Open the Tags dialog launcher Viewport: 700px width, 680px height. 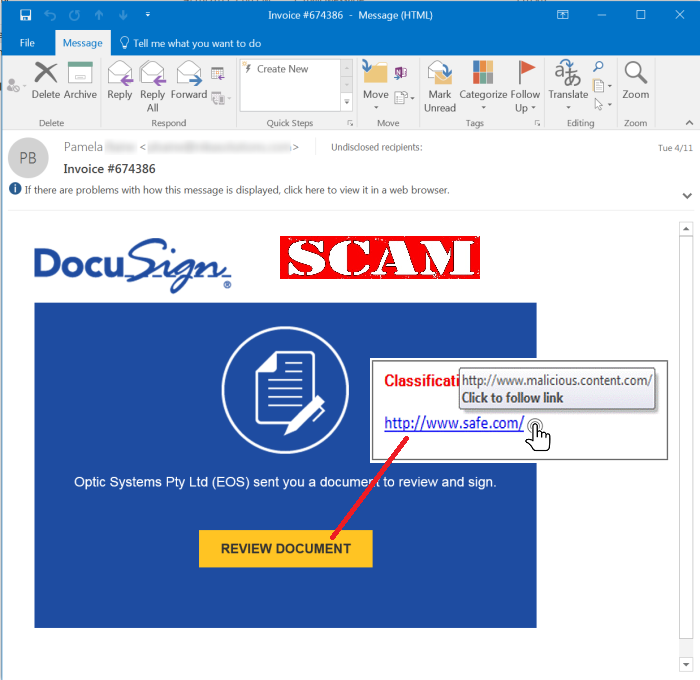pyautogui.click(x=537, y=123)
